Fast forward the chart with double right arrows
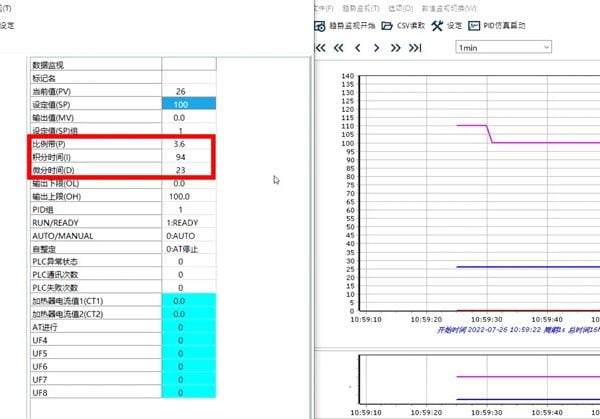 coord(395,47)
